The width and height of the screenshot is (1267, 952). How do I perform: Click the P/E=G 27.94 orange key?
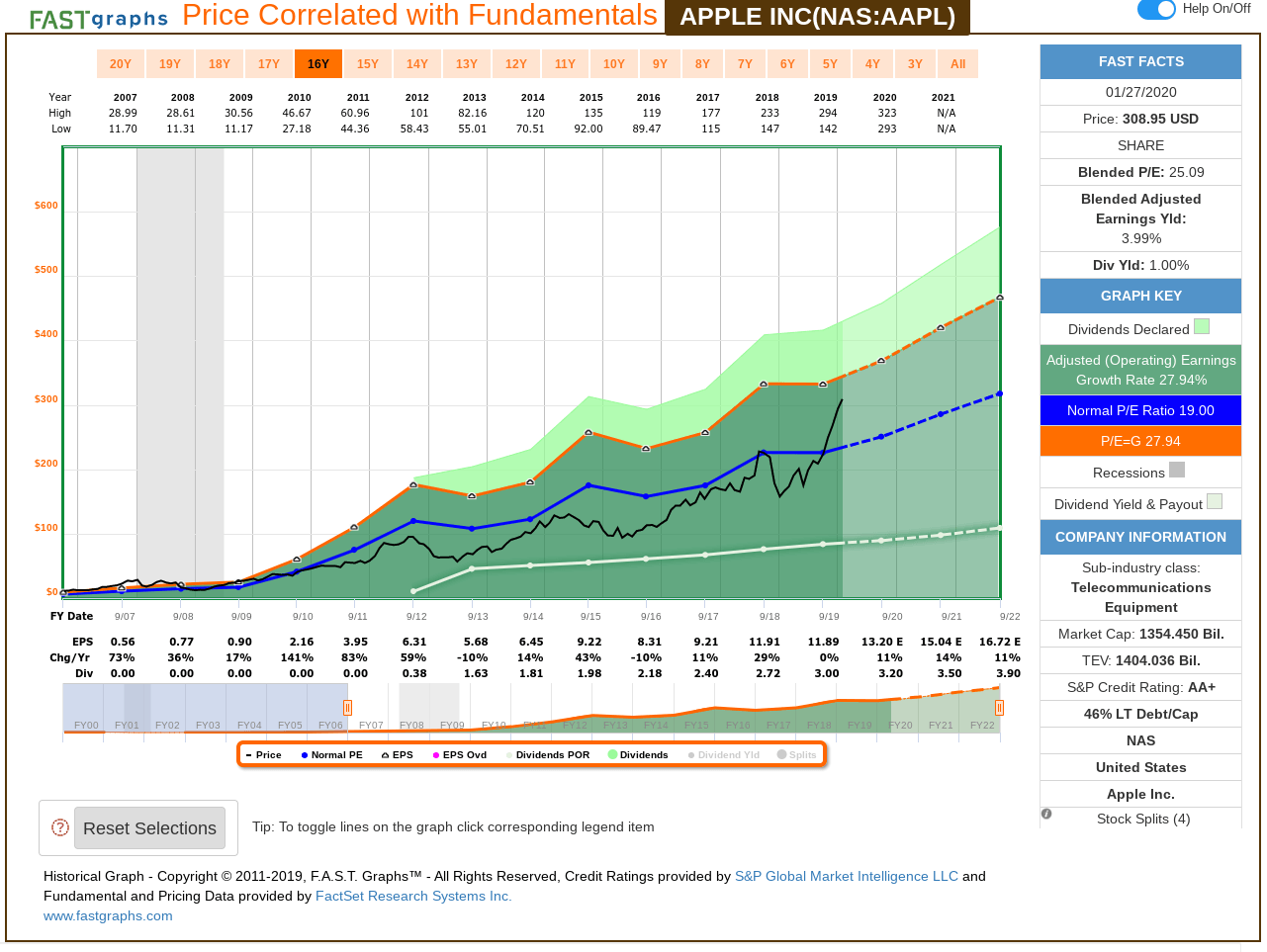[x=1140, y=441]
